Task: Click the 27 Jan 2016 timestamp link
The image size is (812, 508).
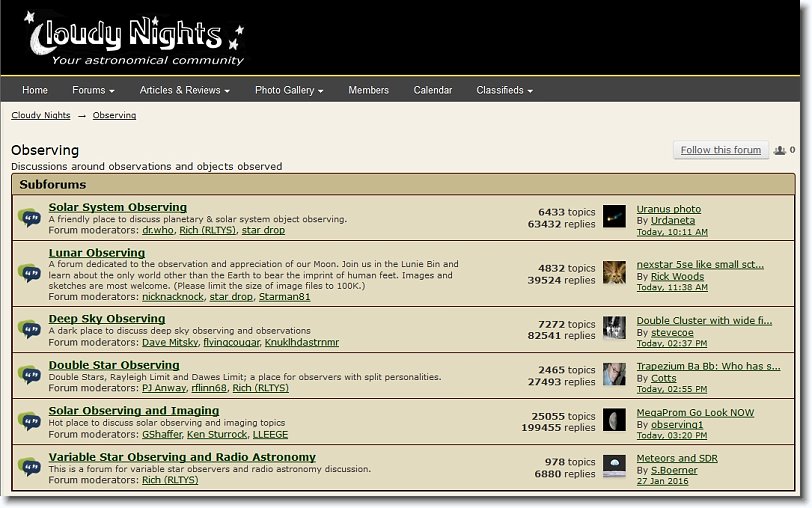Action: pyautogui.click(x=662, y=481)
